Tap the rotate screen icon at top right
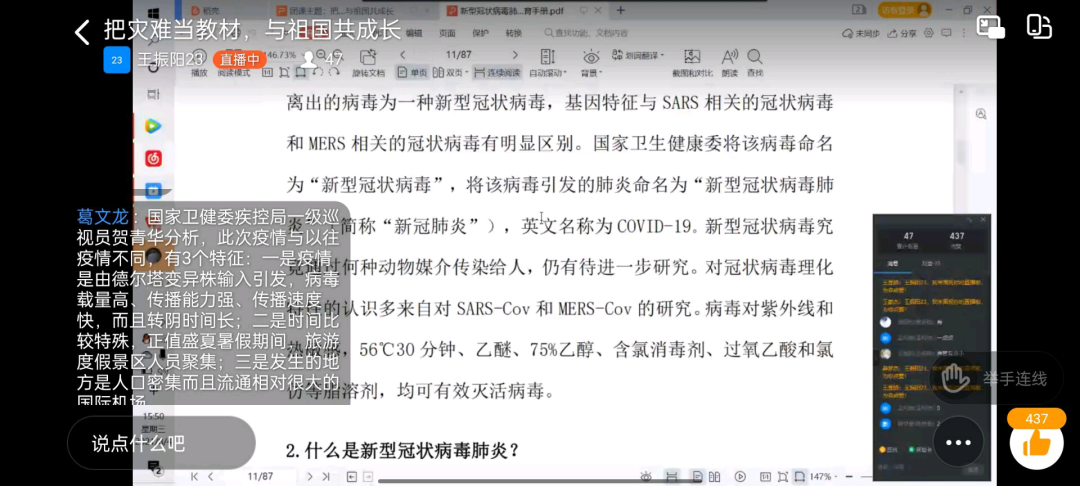Image resolution: width=1080 pixels, height=486 pixels. coord(1039,27)
